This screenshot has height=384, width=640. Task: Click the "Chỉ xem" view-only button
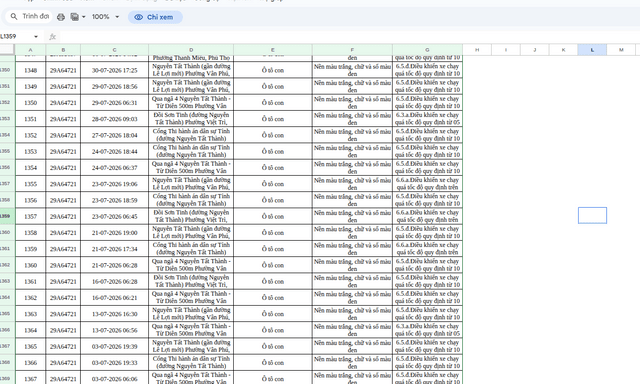pos(155,17)
